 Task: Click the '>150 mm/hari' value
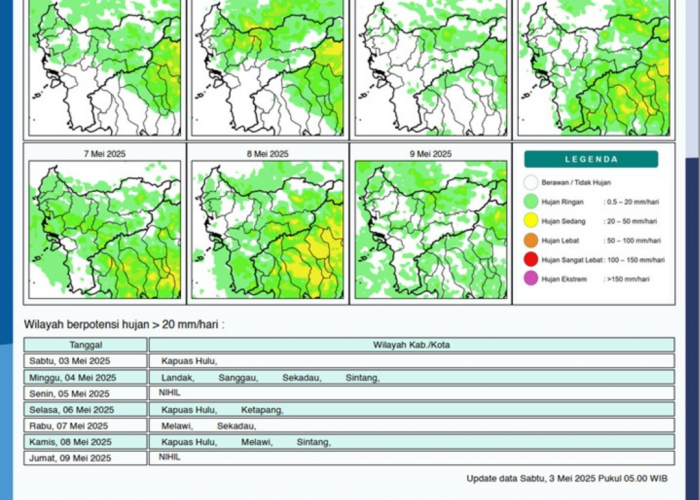tap(627, 279)
